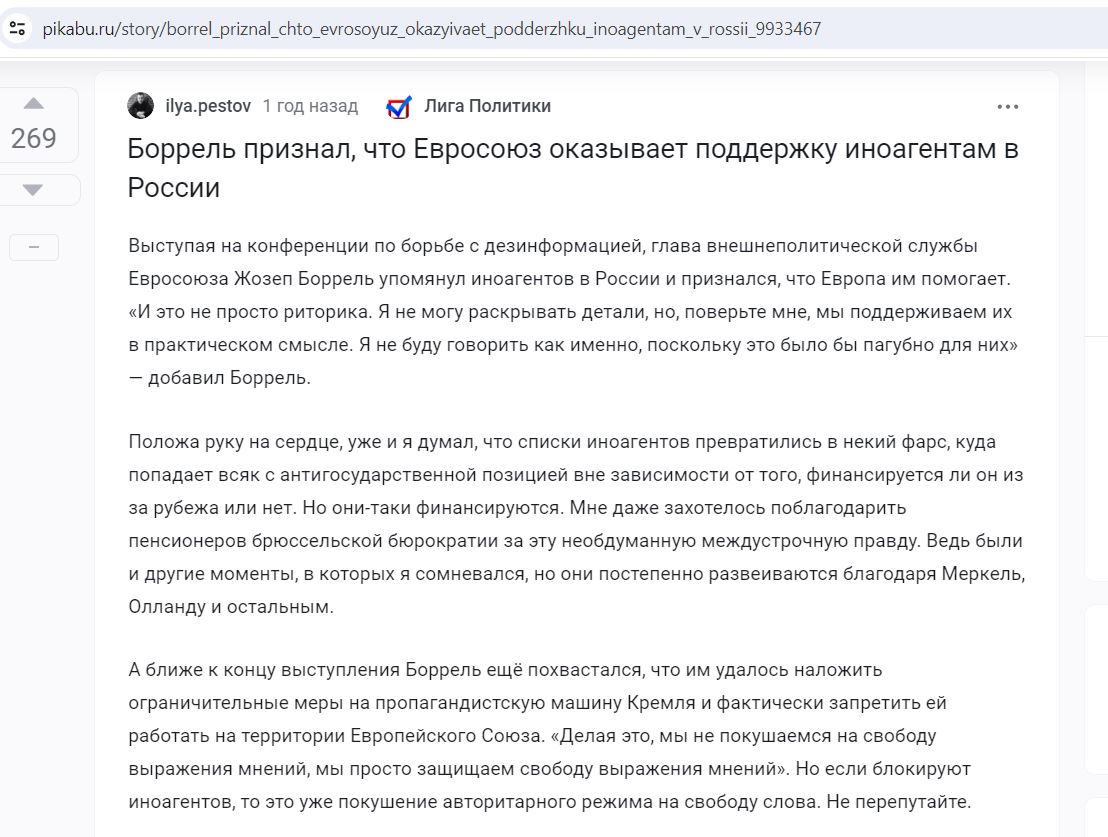Open the post title about Боррель and Евросоюз
Image resolution: width=1108 pixels, height=837 pixels.
(573, 168)
